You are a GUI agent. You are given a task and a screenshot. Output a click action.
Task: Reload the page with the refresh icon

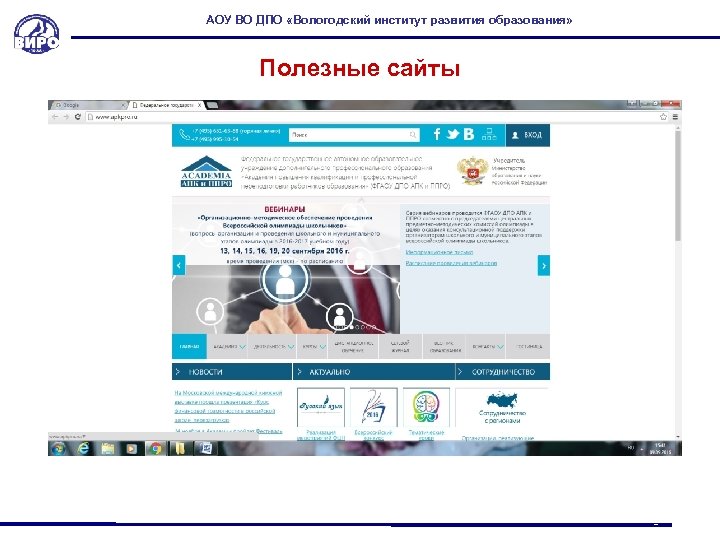[x=78, y=117]
